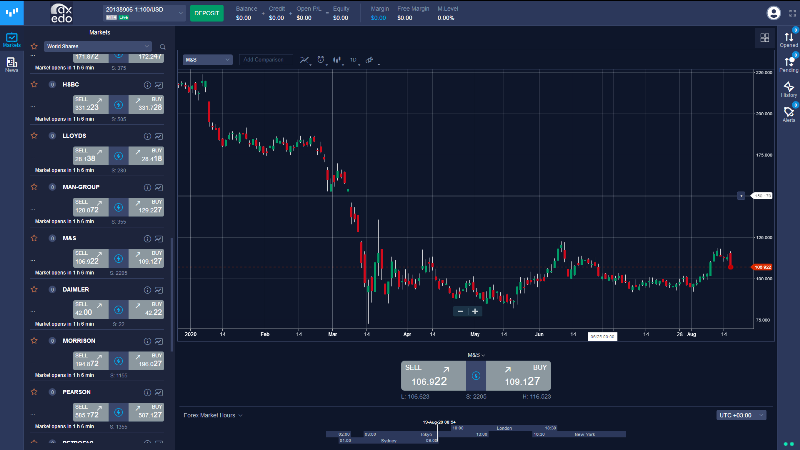Toggle favorite star for M&S
This screenshot has width=800, height=450.
click(x=34, y=238)
